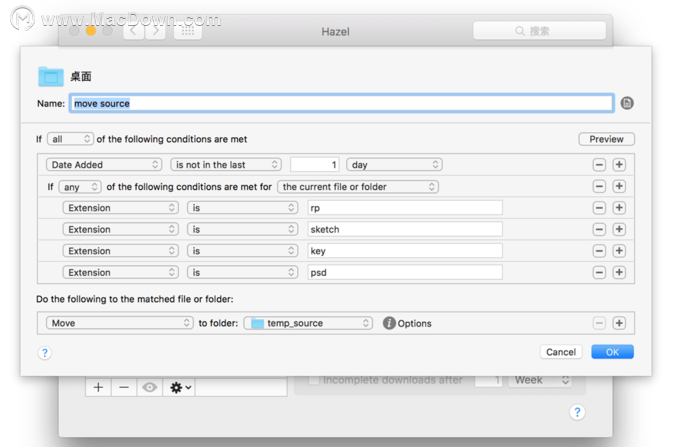Show all preferences grid button in Hazel toolbar
Image resolution: width=677 pixels, height=447 pixels.
click(x=188, y=31)
